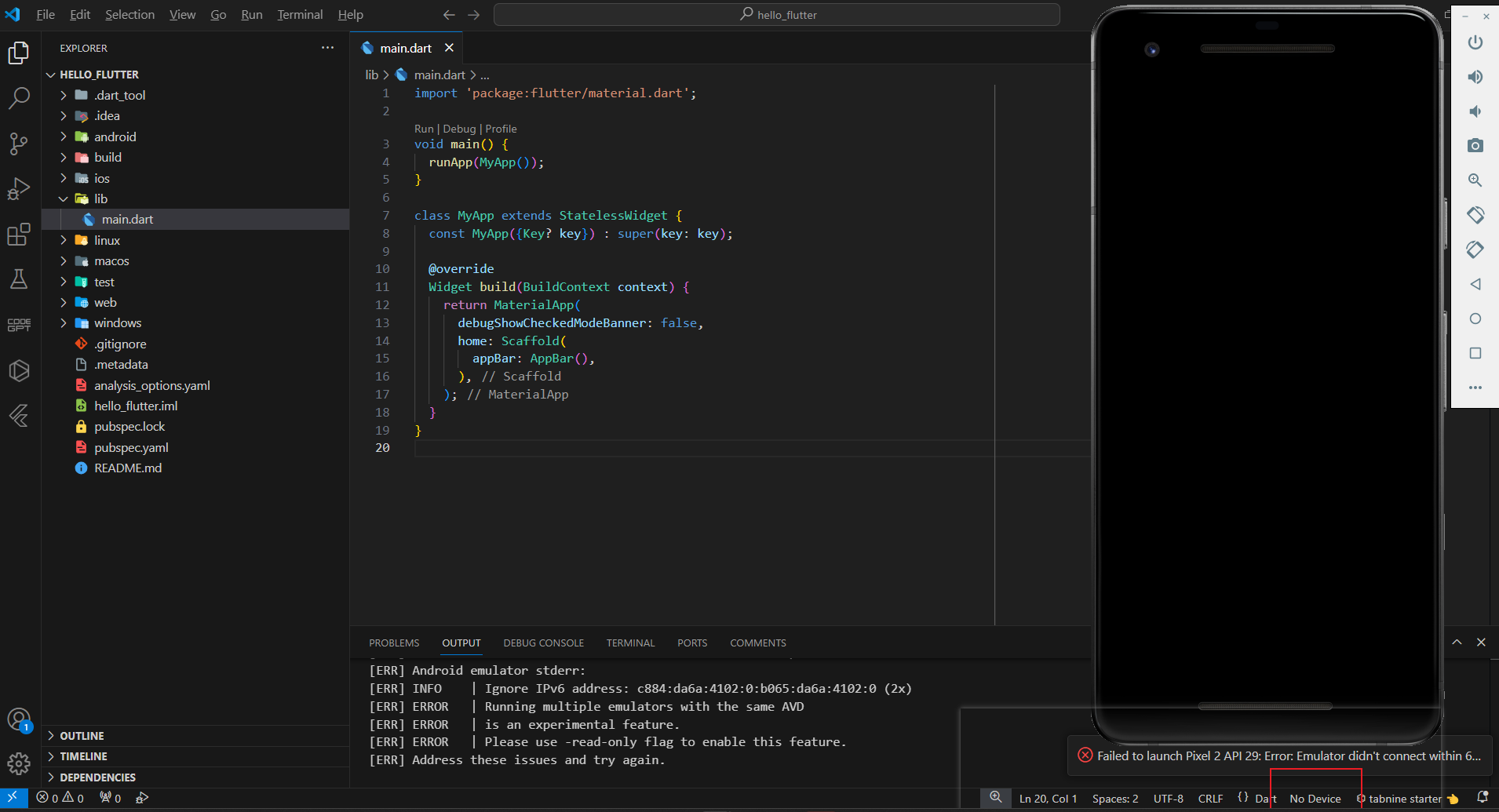Rotate the emulator right
This screenshot has height=812, width=1499.
[1475, 249]
